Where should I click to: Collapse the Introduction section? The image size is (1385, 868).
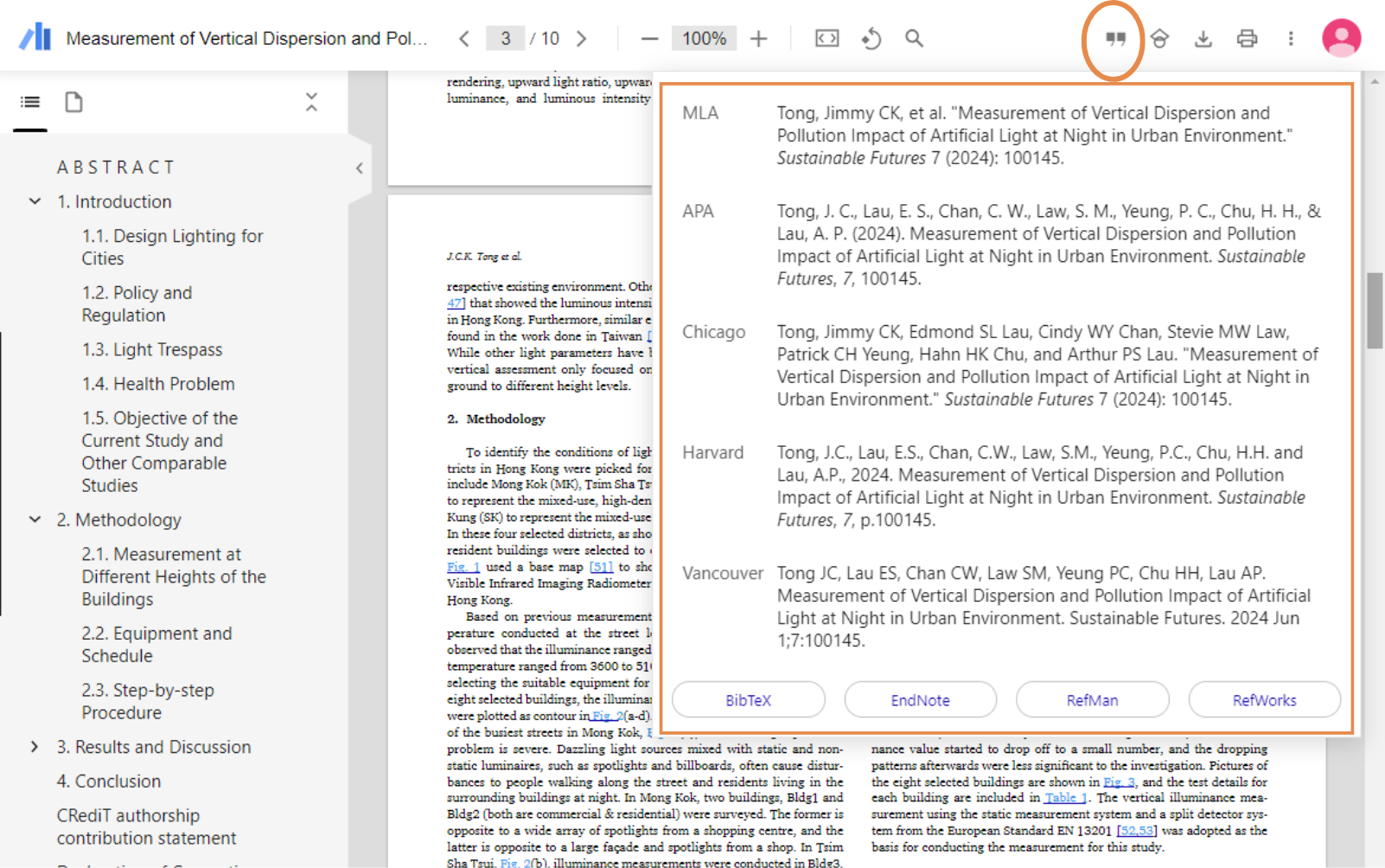[x=35, y=201]
